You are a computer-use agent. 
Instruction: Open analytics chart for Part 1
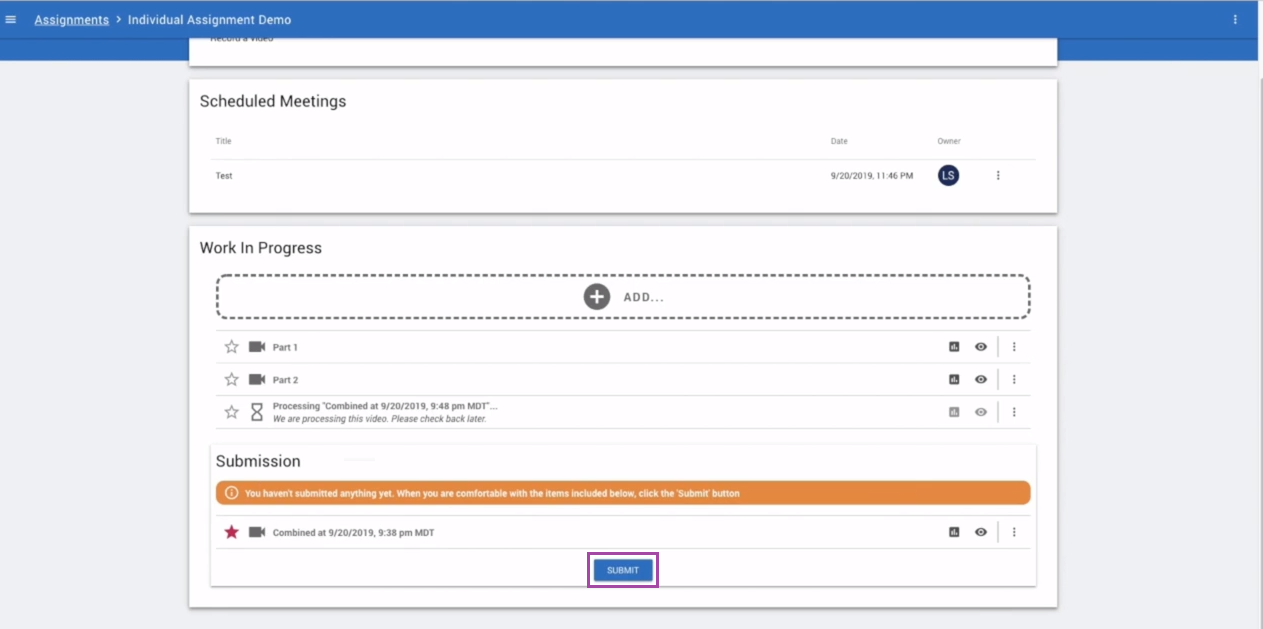coord(954,347)
